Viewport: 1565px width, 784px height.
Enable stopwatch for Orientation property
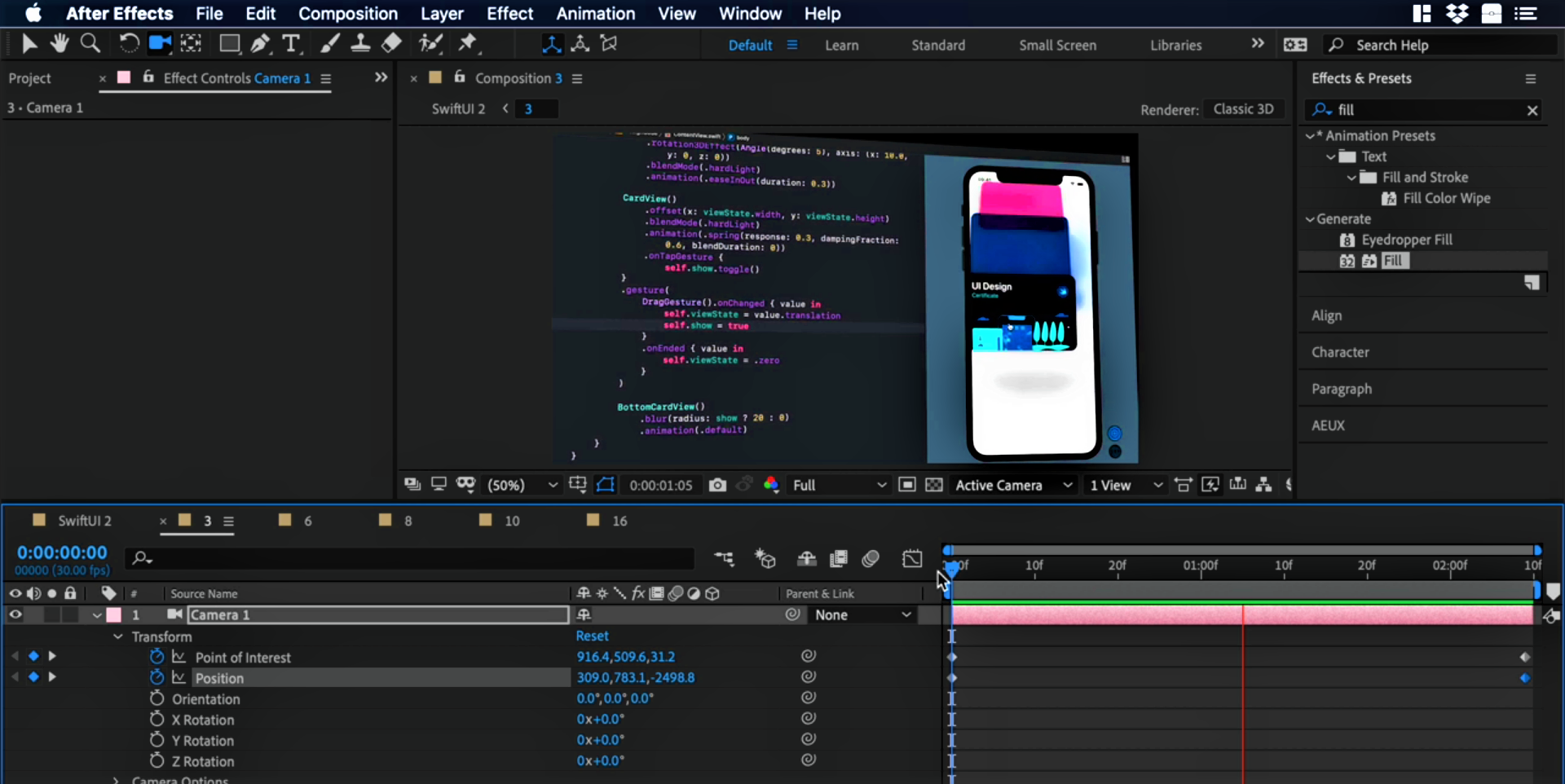pyautogui.click(x=156, y=699)
